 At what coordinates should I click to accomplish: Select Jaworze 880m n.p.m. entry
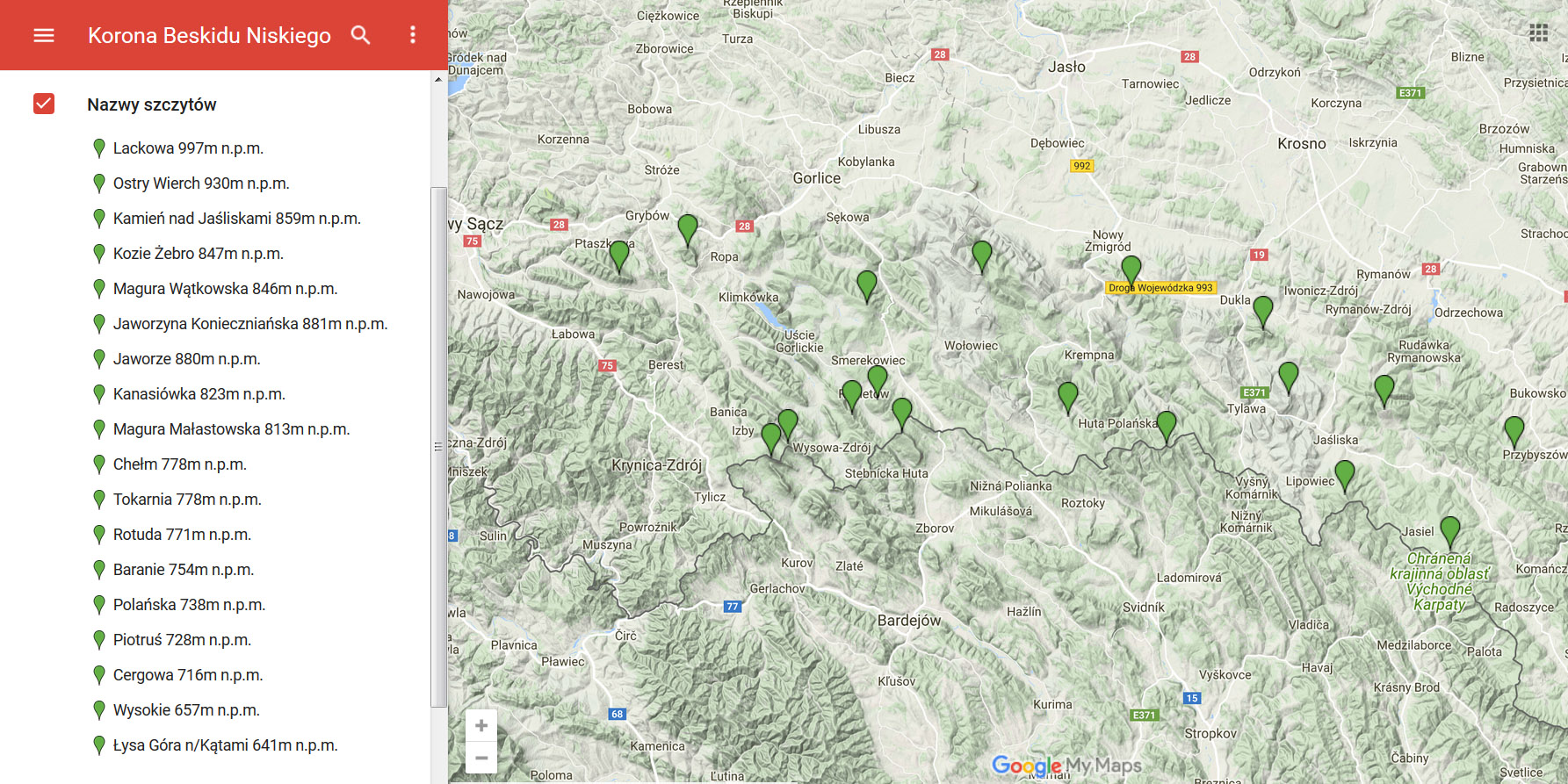[x=187, y=359]
